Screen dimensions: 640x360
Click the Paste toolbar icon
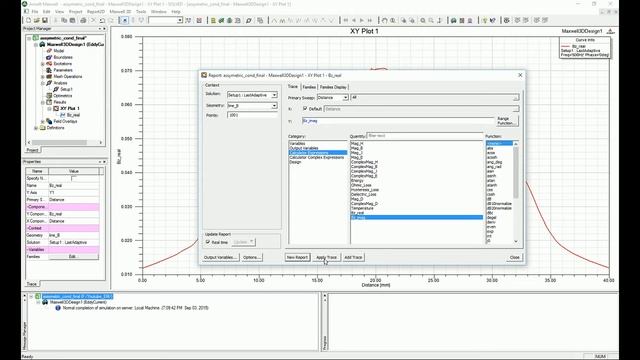(x=72, y=20)
